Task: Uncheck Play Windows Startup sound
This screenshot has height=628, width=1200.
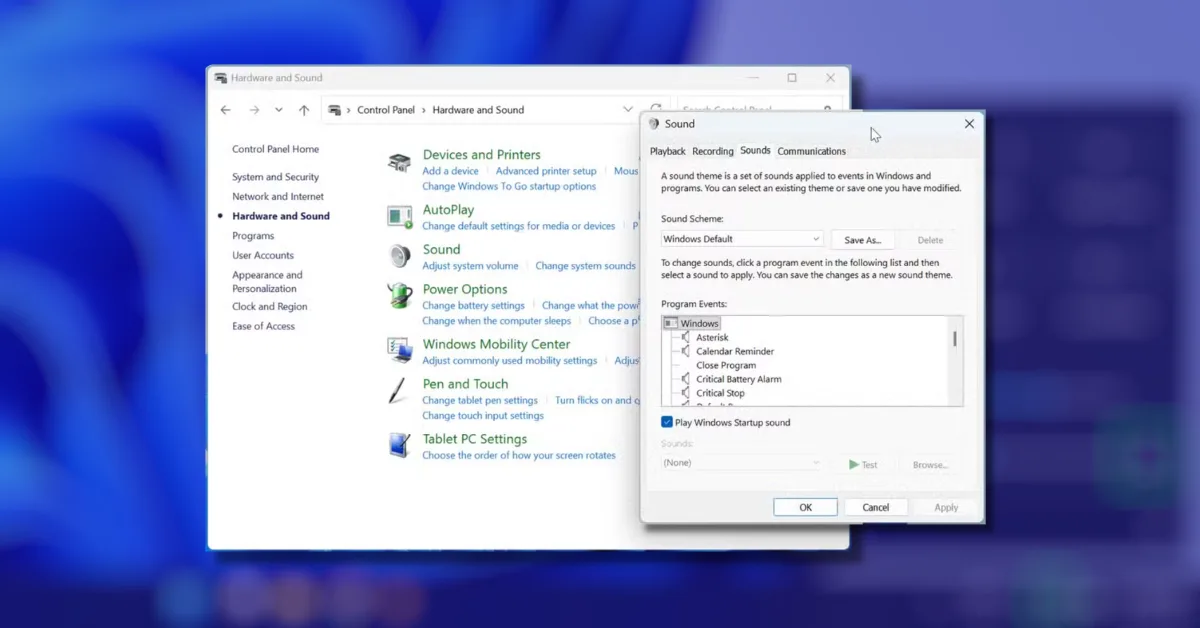Action: (666, 422)
